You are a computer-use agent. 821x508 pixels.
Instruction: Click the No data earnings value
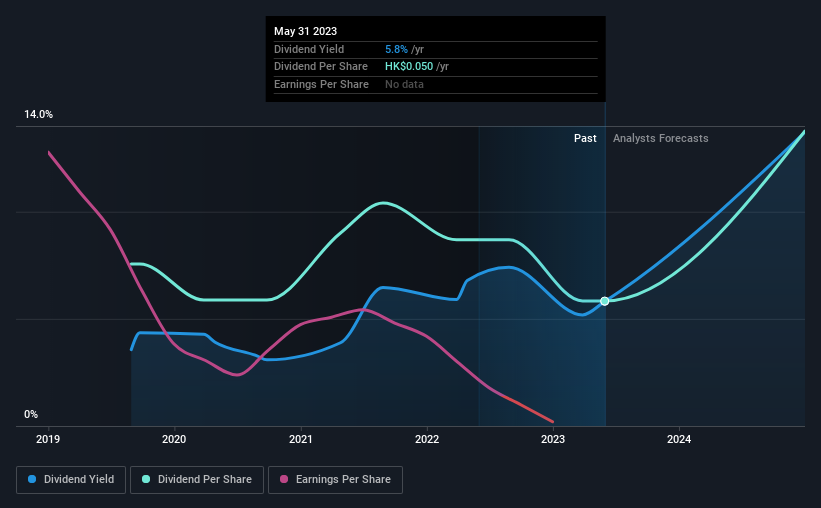(x=404, y=84)
